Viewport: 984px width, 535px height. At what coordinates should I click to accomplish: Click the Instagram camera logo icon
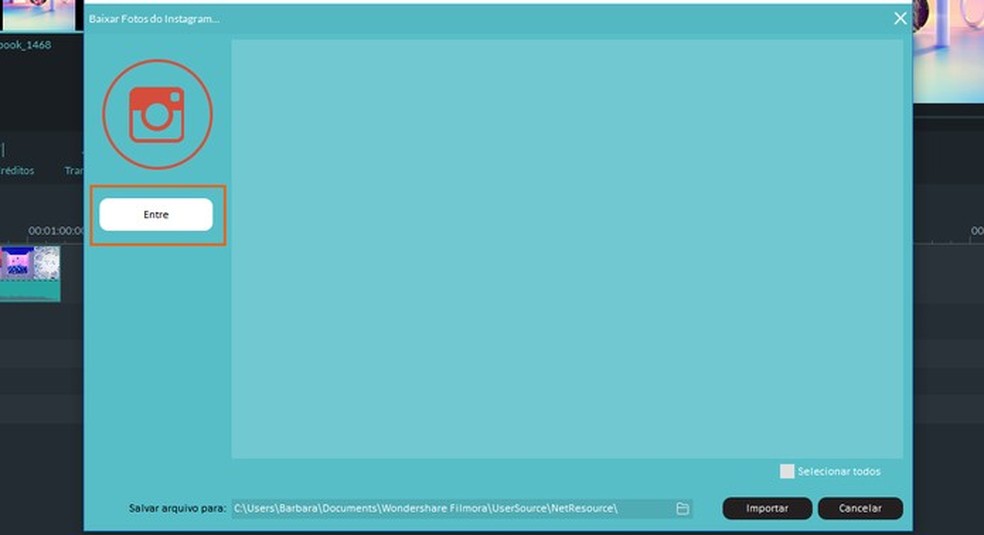(157, 115)
